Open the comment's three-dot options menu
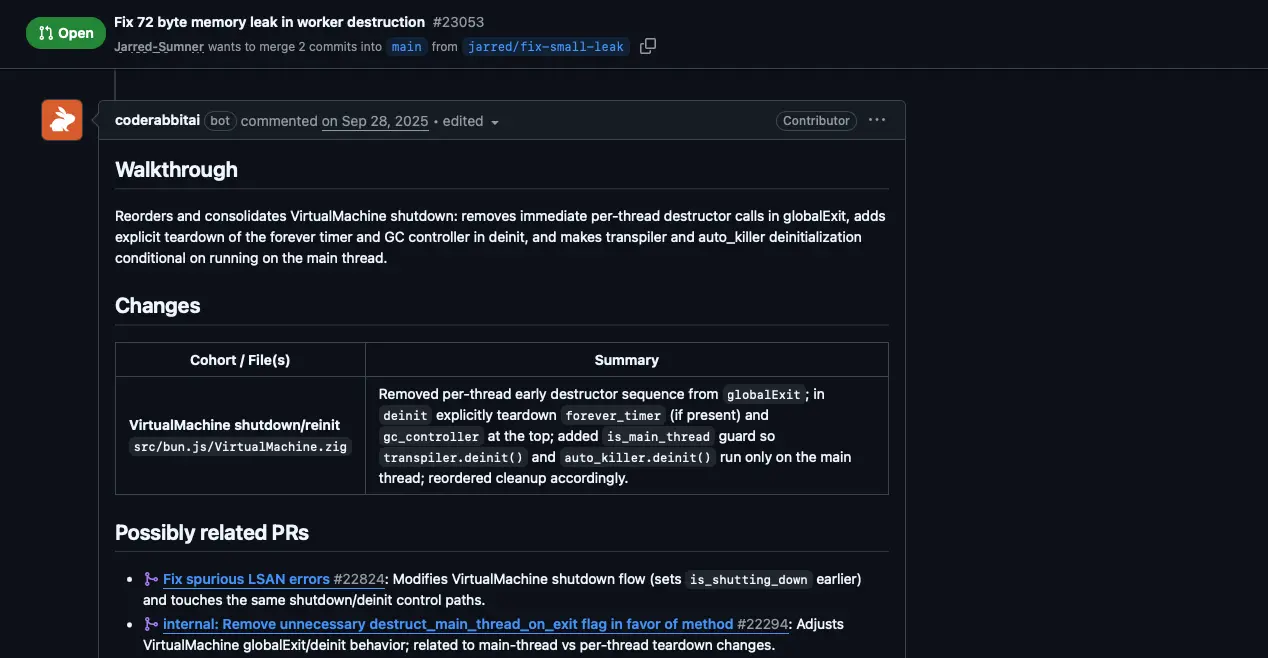Screen dimensions: 1268x658 coord(877,120)
